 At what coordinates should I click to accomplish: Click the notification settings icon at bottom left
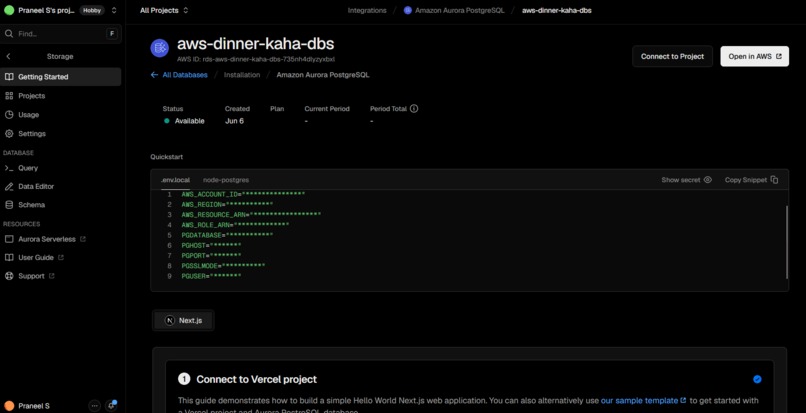click(111, 406)
